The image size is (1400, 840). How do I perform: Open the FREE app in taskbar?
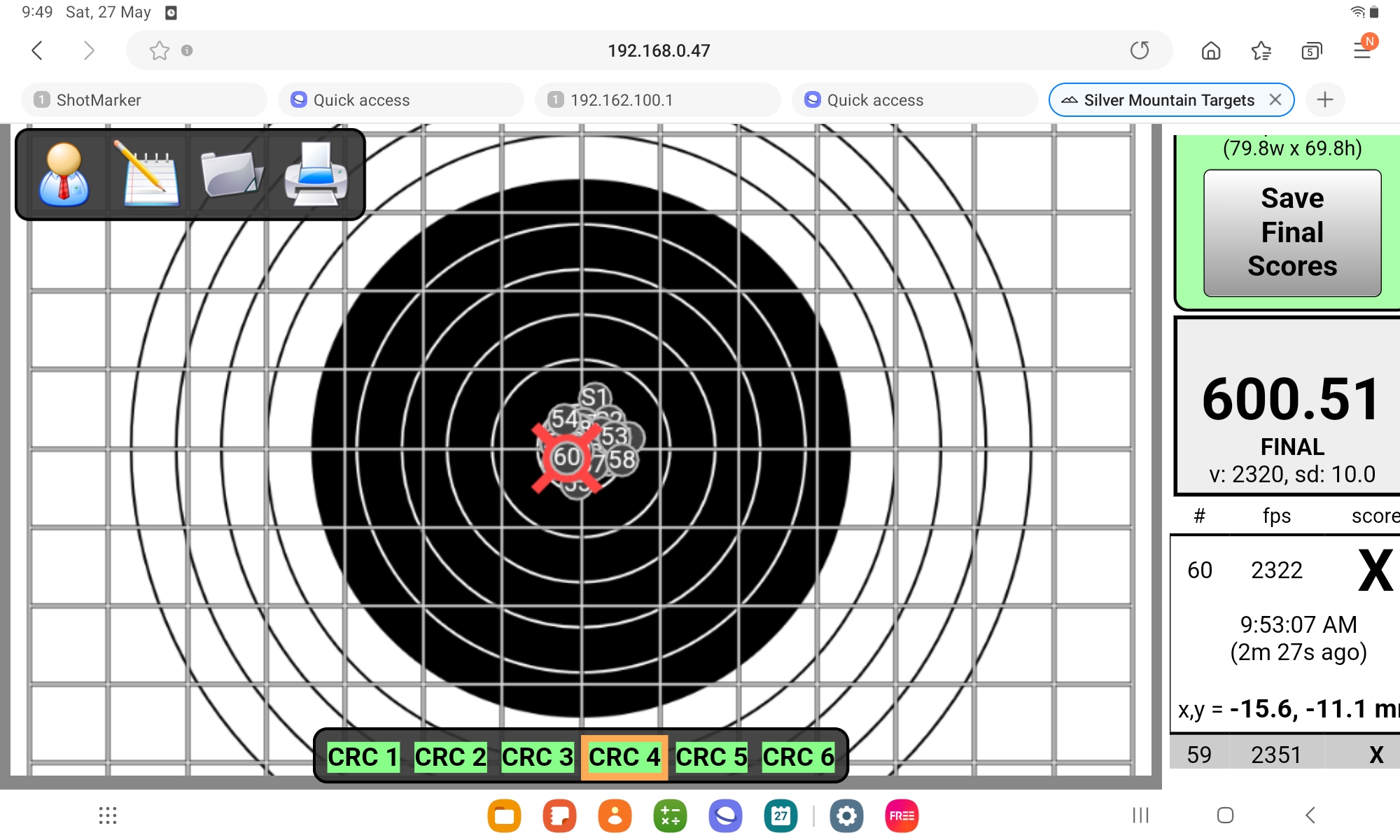click(902, 815)
